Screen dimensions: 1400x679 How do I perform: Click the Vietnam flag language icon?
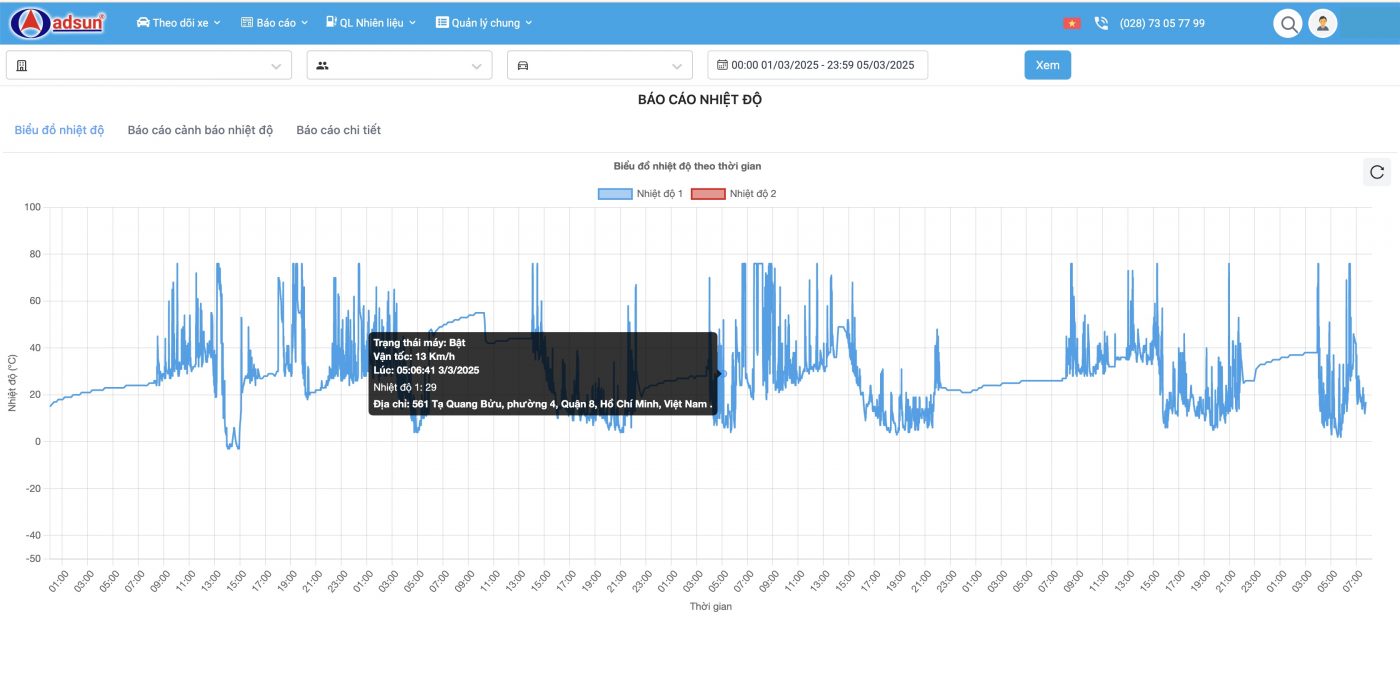coord(1072,23)
